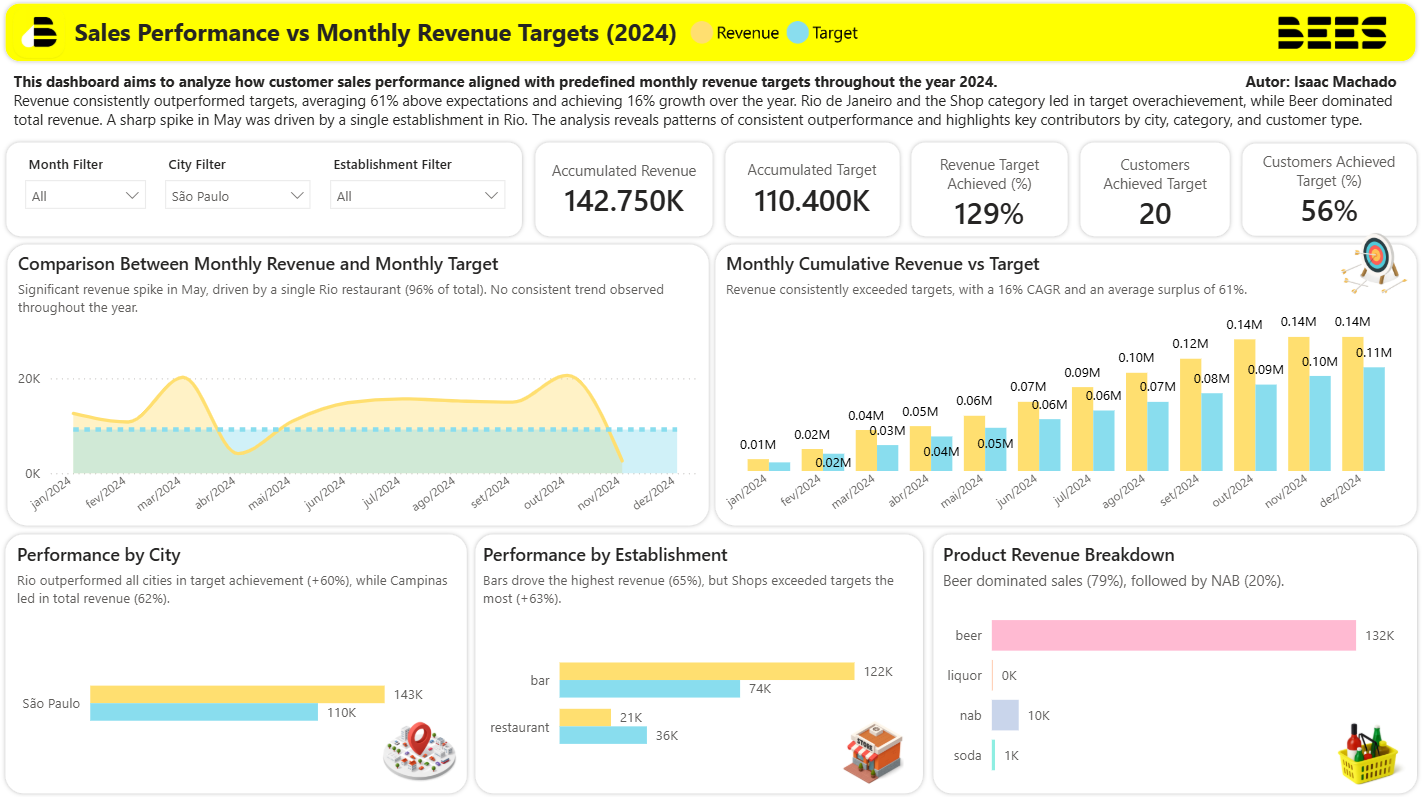Select the nab product bar
This screenshot has height=797, width=1422.
point(1005,715)
